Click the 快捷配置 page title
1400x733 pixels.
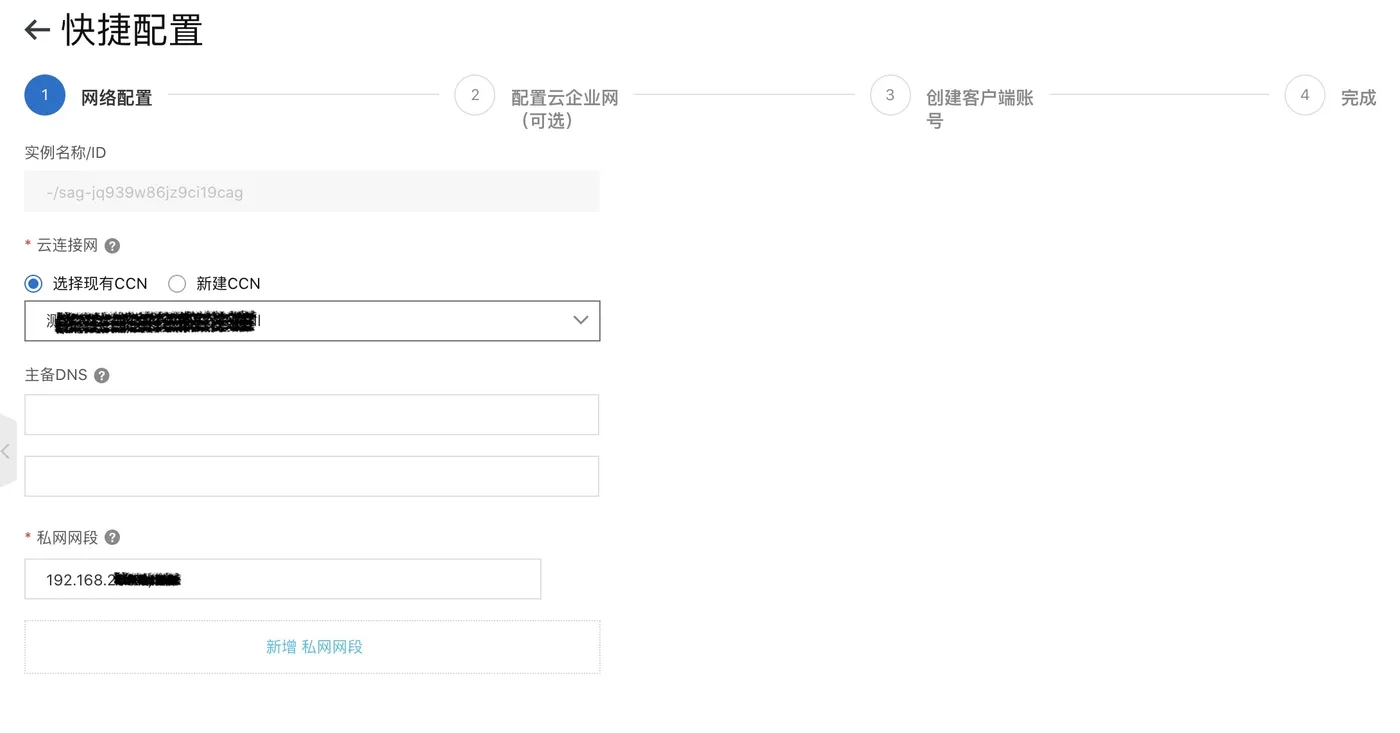pos(133,30)
